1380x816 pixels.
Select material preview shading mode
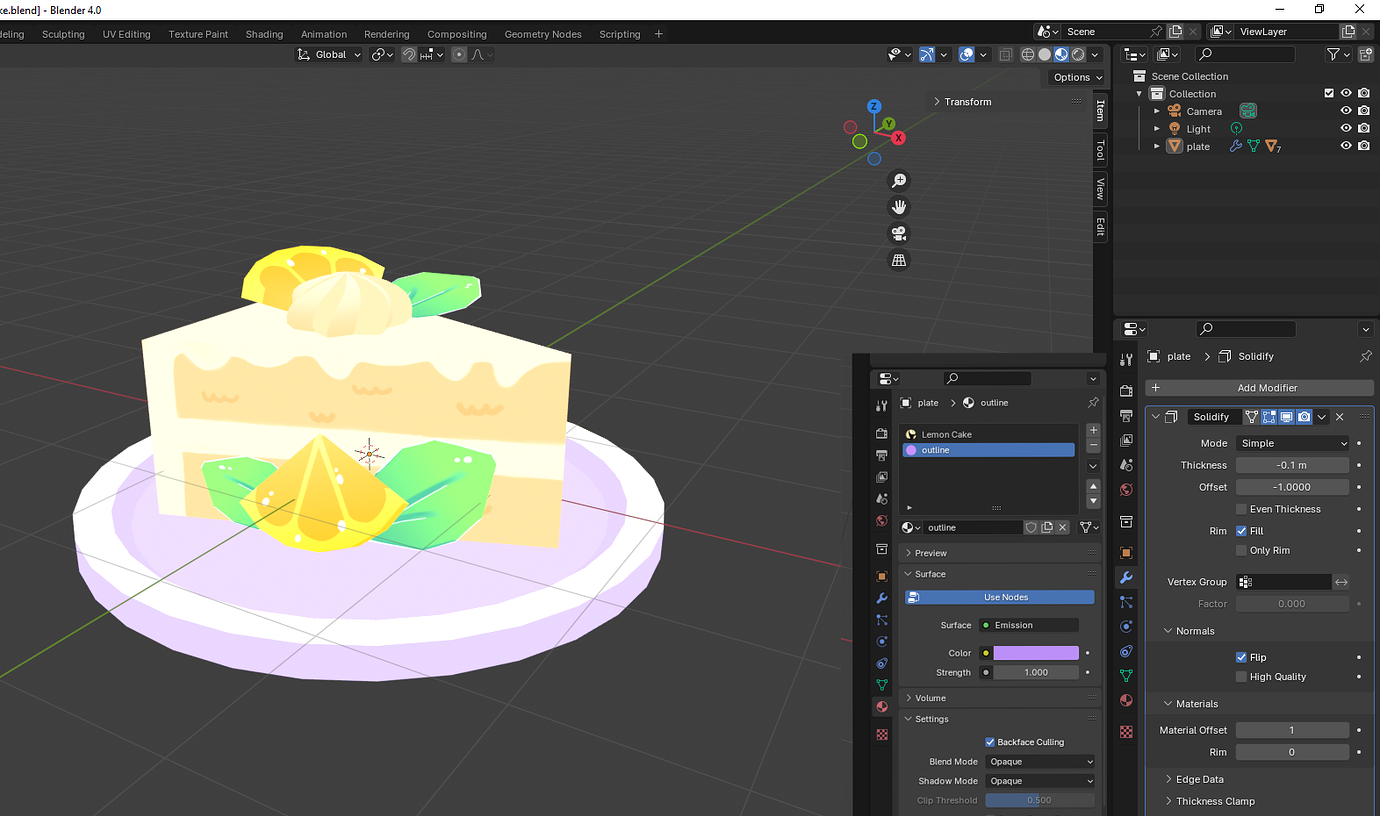[1061, 55]
